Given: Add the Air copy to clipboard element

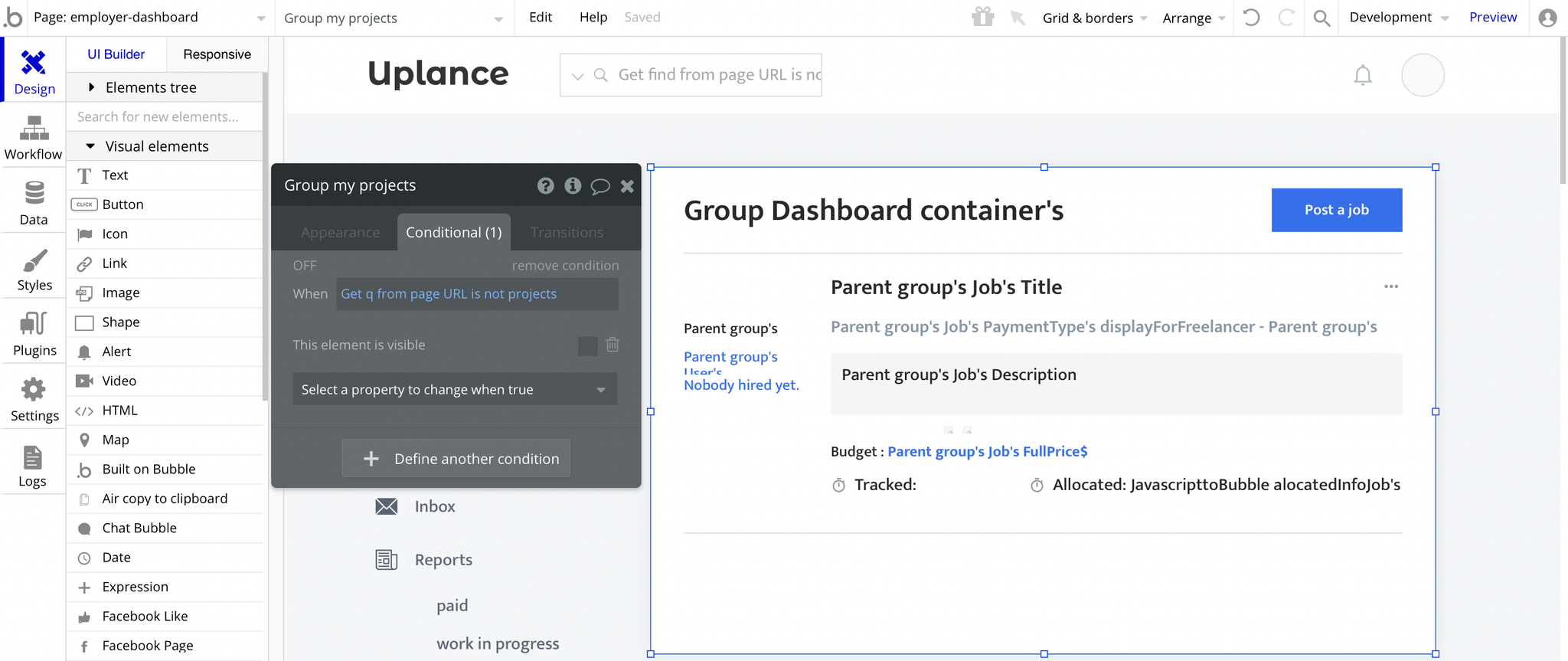Looking at the screenshot, I should (165, 499).
